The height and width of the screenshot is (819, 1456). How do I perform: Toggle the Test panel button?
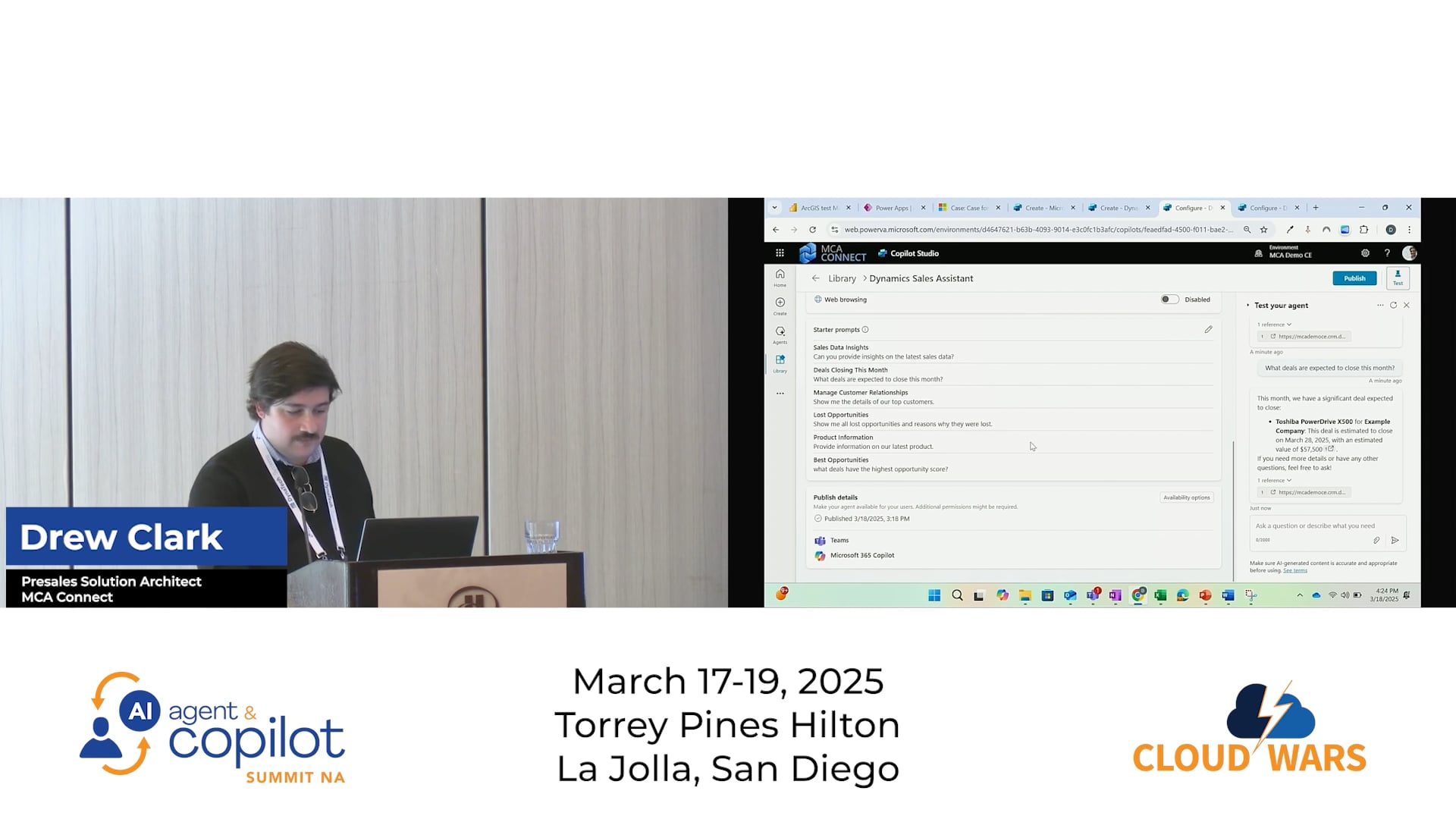coord(1398,278)
